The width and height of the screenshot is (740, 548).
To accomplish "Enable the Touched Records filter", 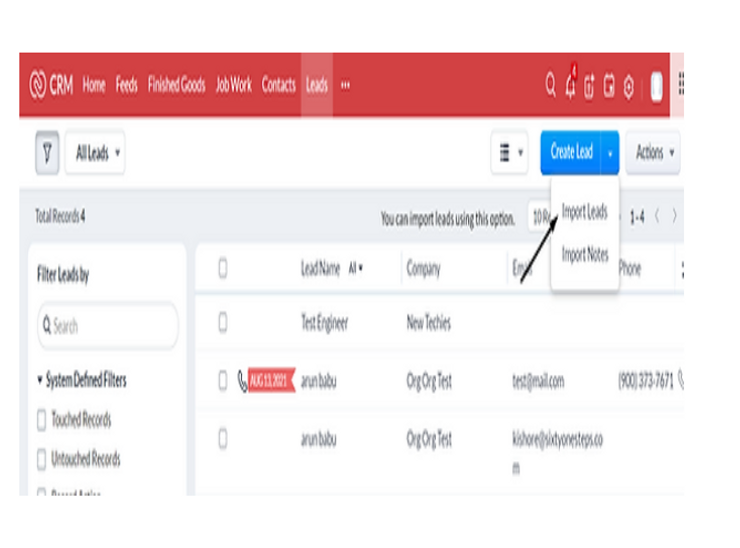I will point(42,419).
